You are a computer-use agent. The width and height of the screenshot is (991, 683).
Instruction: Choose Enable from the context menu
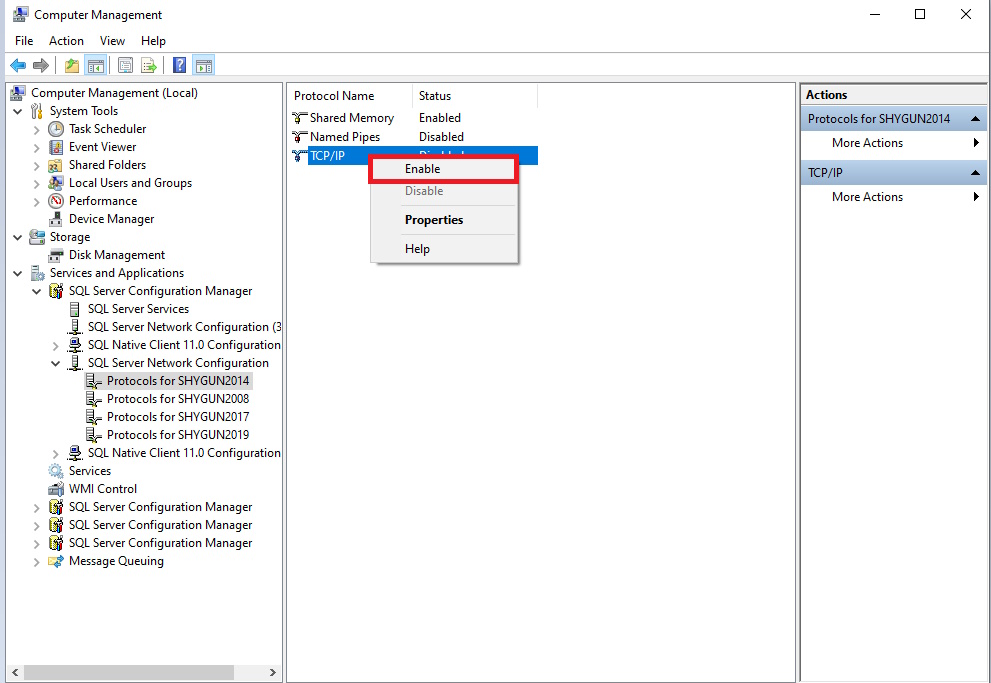[444, 169]
